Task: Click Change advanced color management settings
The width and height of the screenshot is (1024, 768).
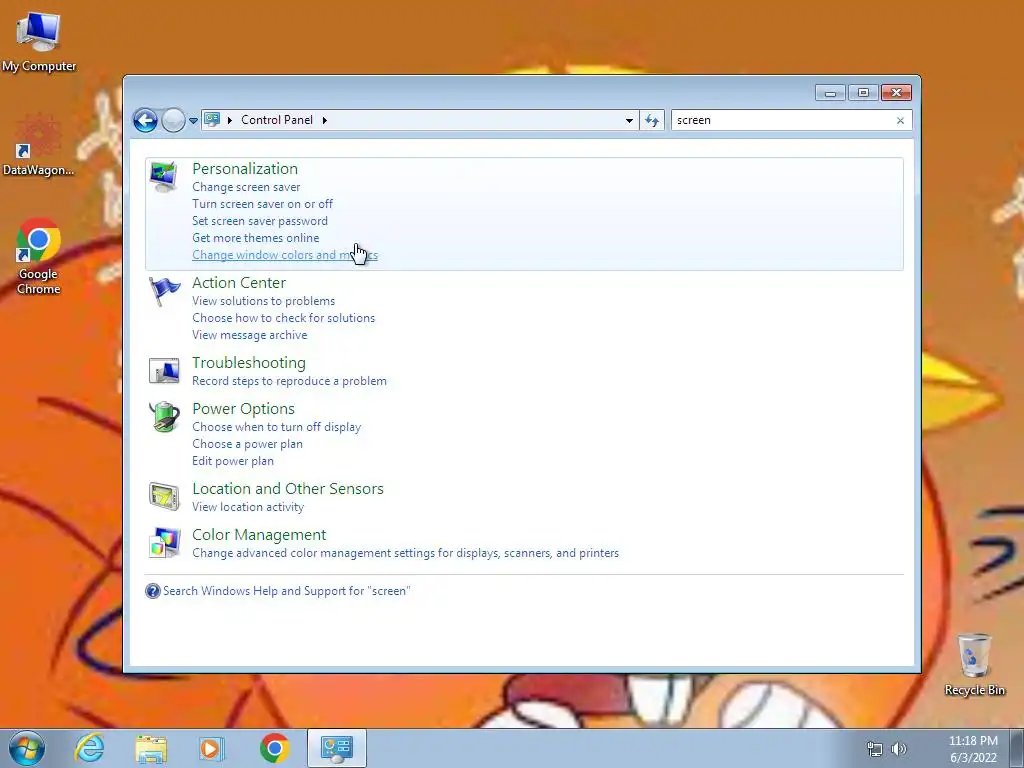Action: click(406, 553)
